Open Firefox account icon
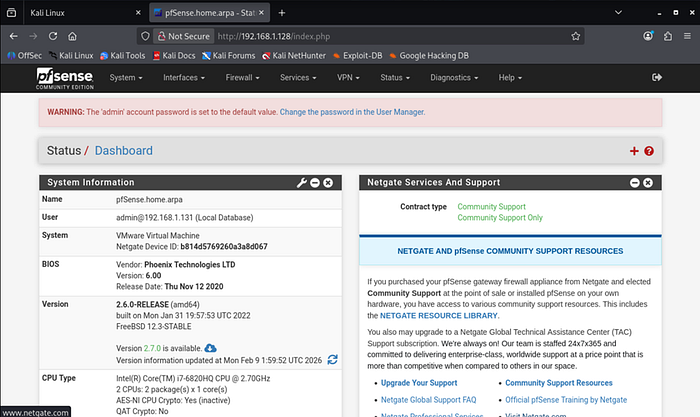 (x=648, y=36)
